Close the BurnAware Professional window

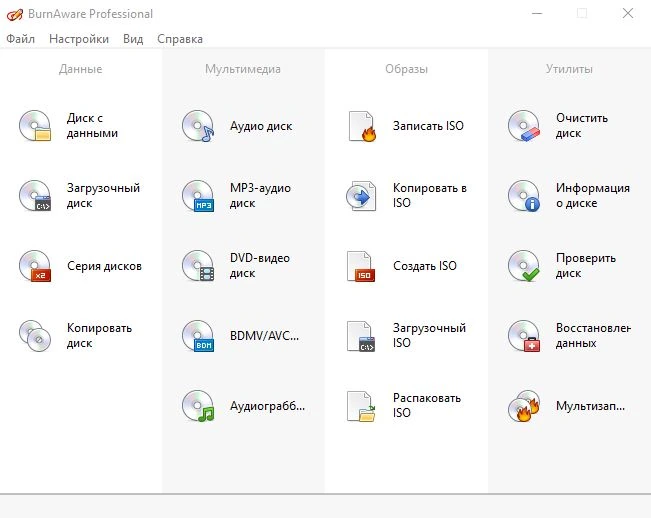[628, 14]
